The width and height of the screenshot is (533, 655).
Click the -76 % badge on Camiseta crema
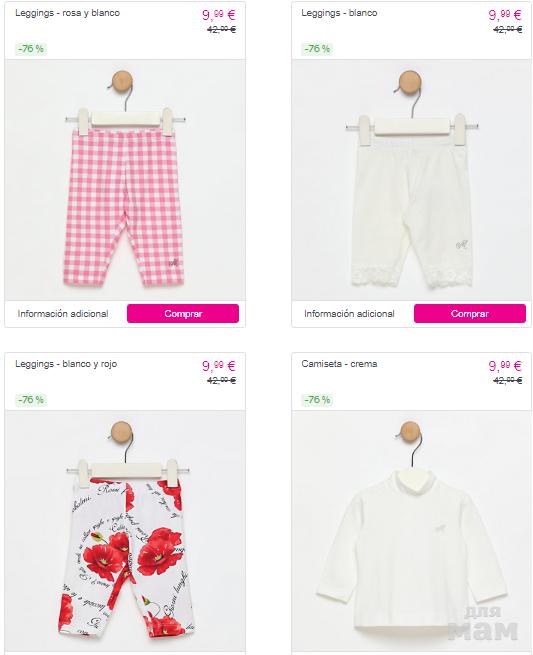point(317,400)
